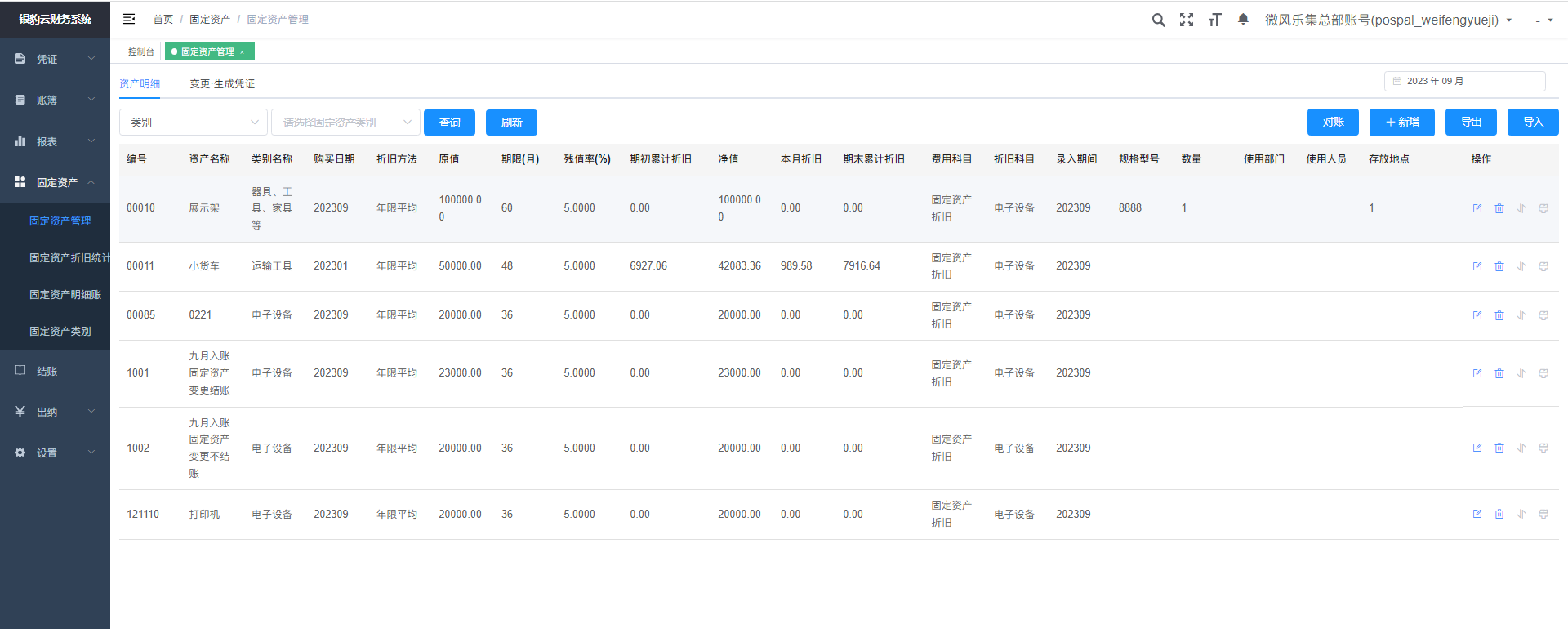Click print icon for 打印机 row
The image size is (1568, 629).
click(1543, 514)
